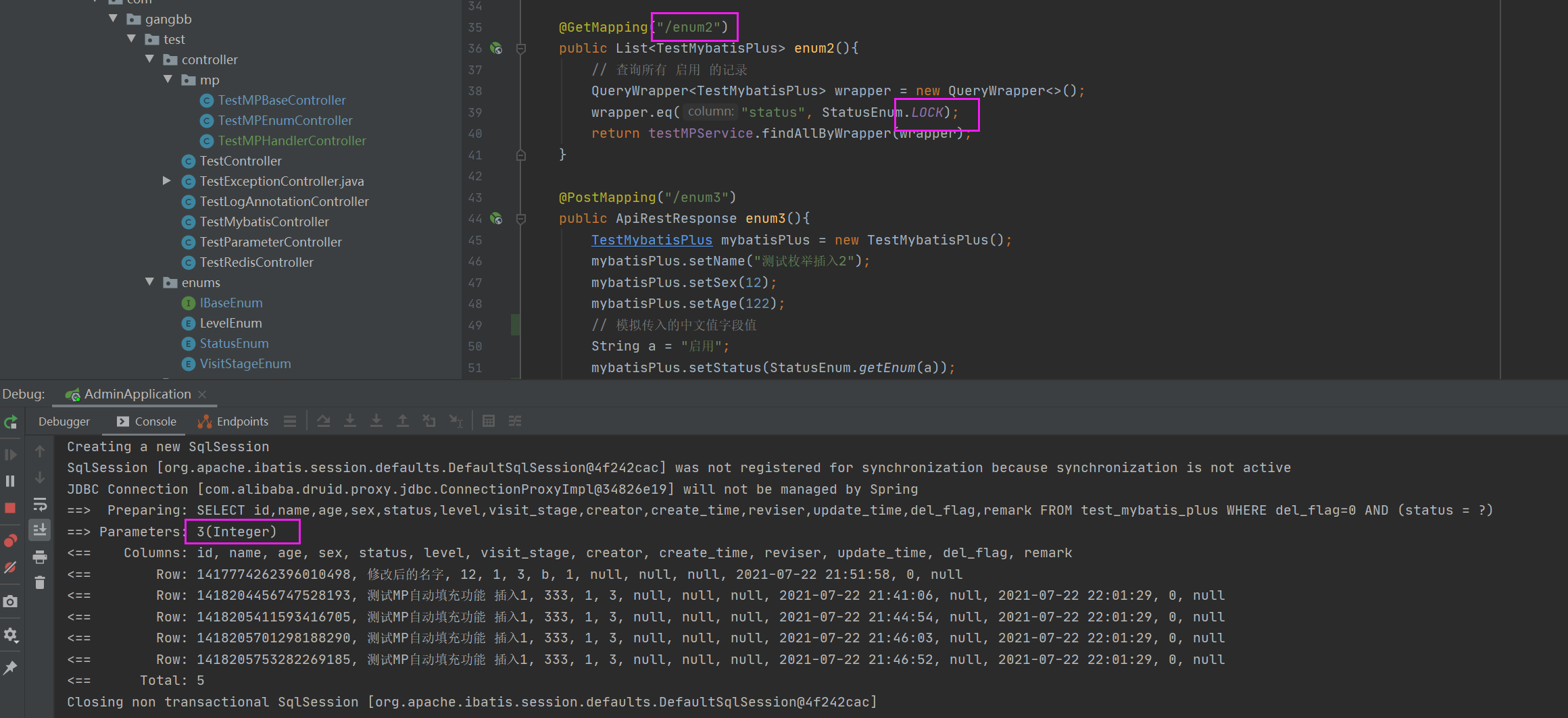Screen dimensions: 1568x718
Task: Stop the AdminApplication process
Action: (11, 508)
